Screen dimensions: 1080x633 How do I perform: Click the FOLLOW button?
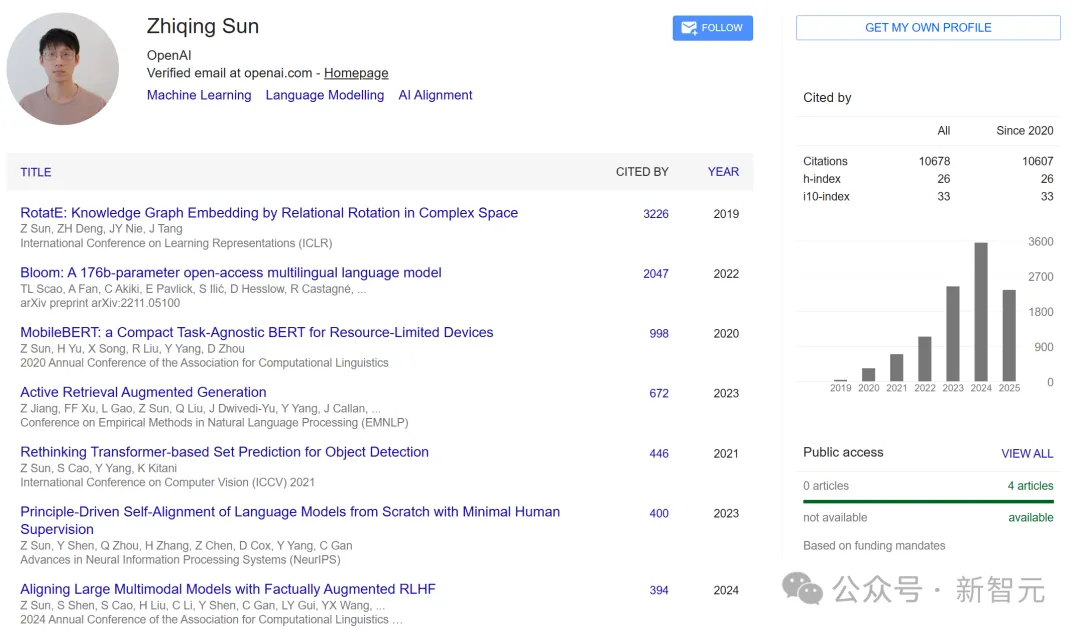(712, 28)
